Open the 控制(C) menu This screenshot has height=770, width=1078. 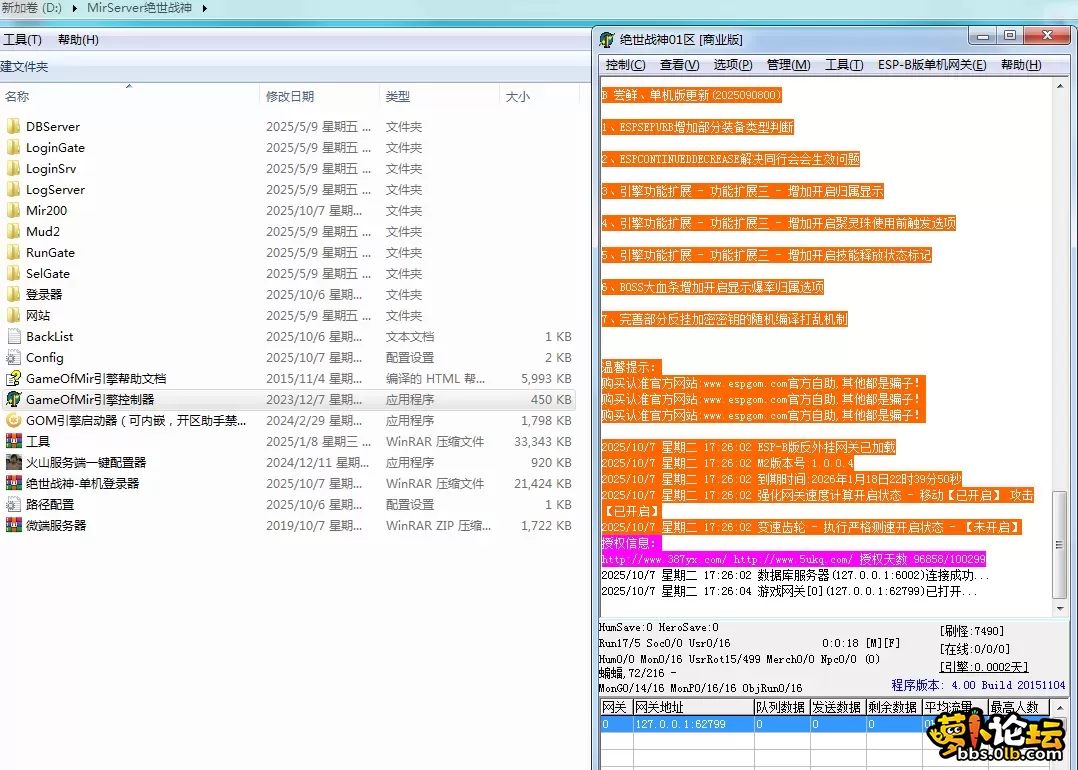pyautogui.click(x=625, y=65)
